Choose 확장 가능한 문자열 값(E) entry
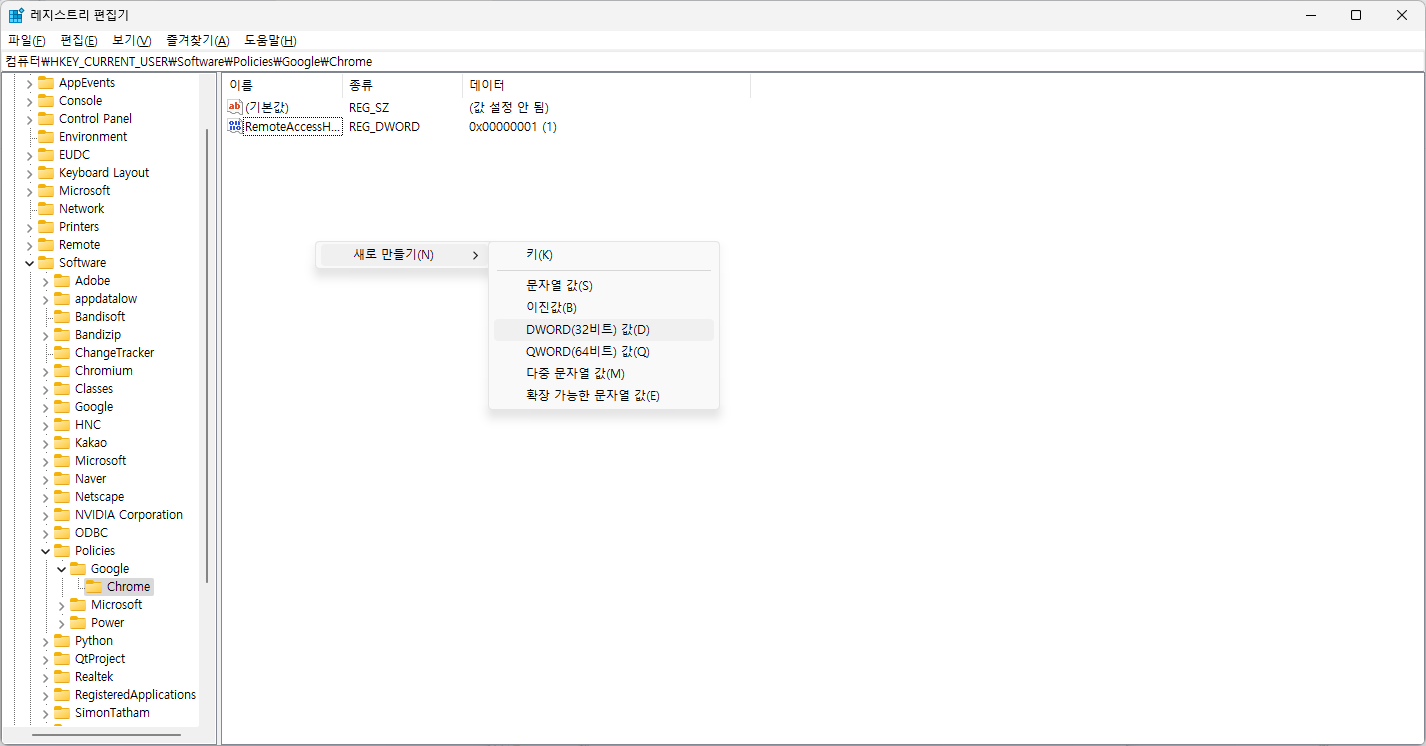 604,396
